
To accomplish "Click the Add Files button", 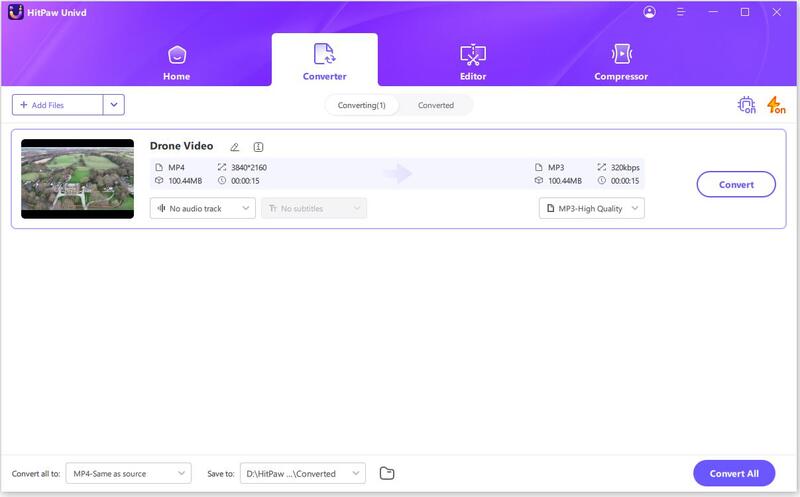I will (x=57, y=105).
